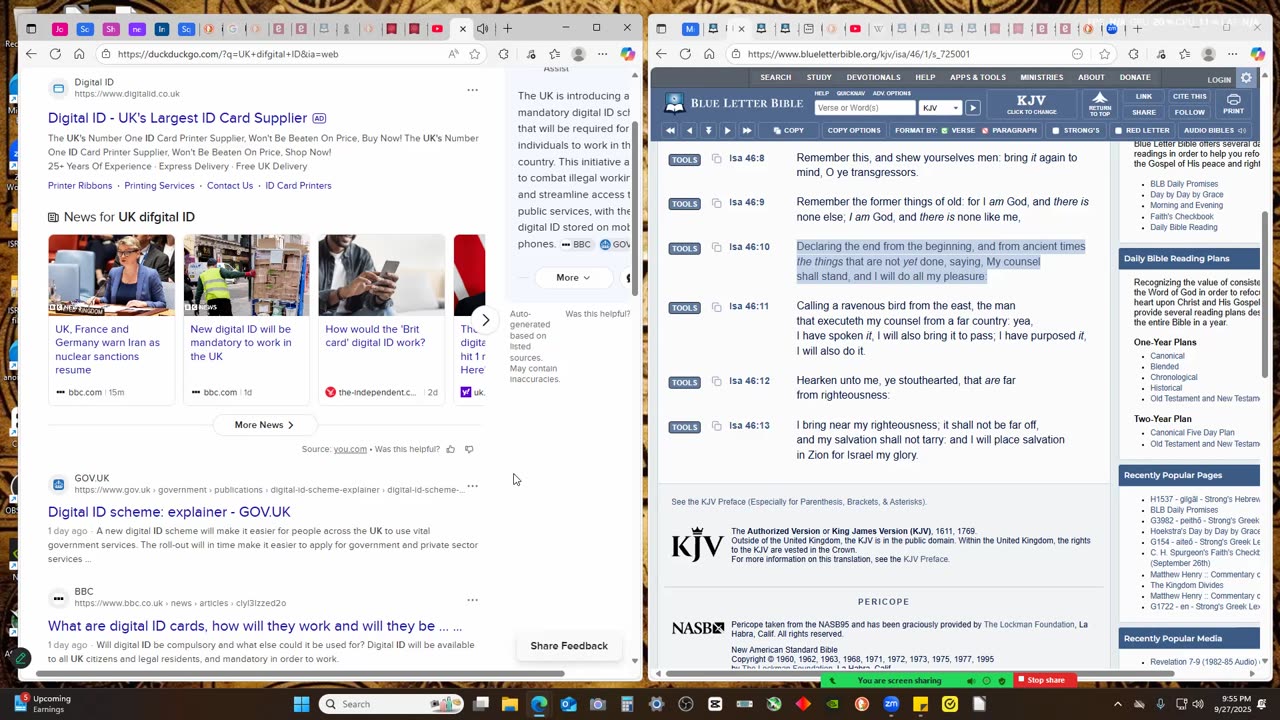Open Audio Bibles speaker option
This screenshot has width=1280, height=720.
1214,130
